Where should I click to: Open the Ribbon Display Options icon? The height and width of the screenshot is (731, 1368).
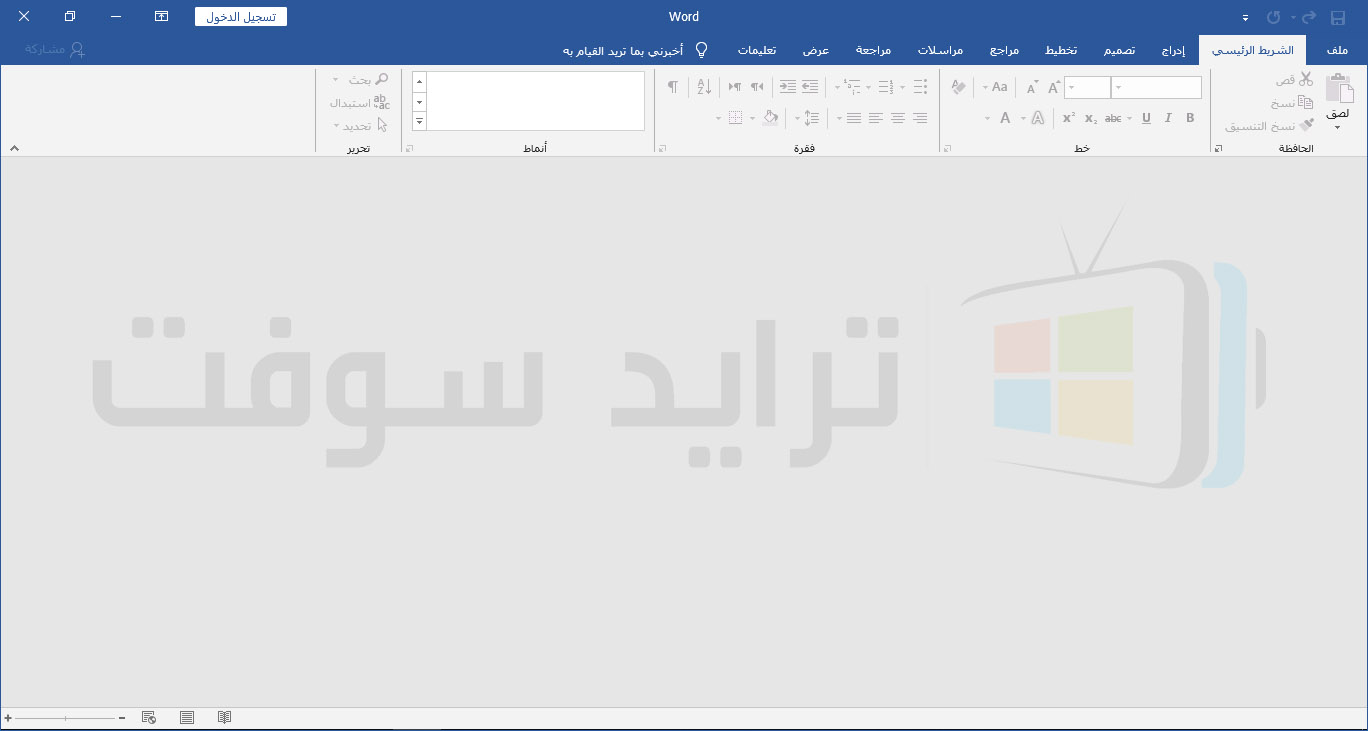(162, 17)
